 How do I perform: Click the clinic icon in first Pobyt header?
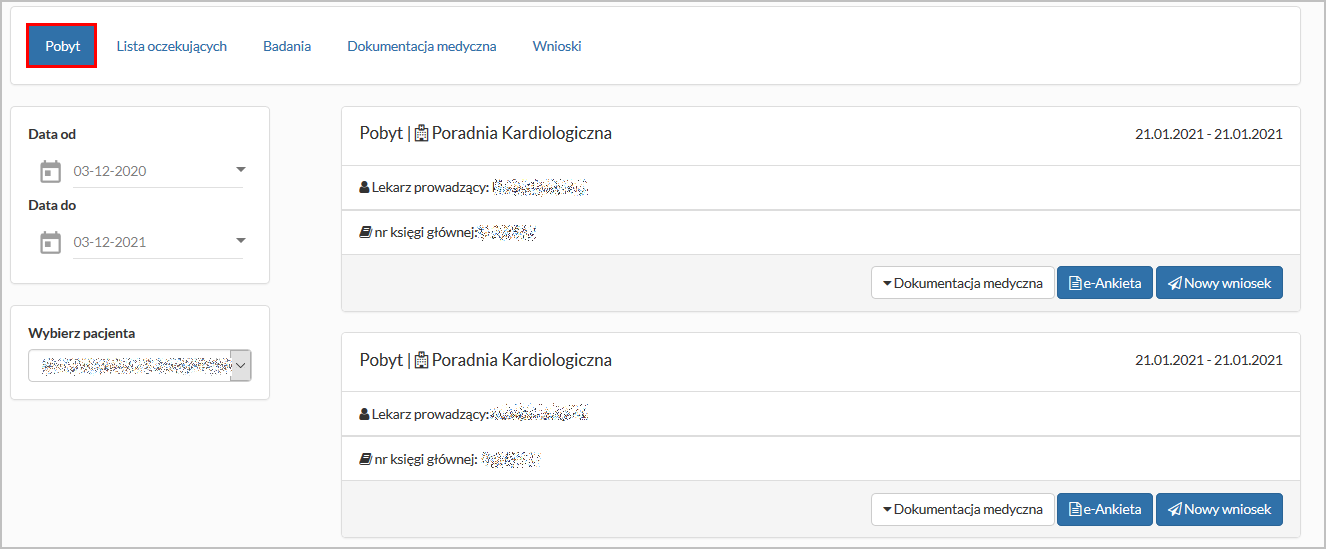421,133
